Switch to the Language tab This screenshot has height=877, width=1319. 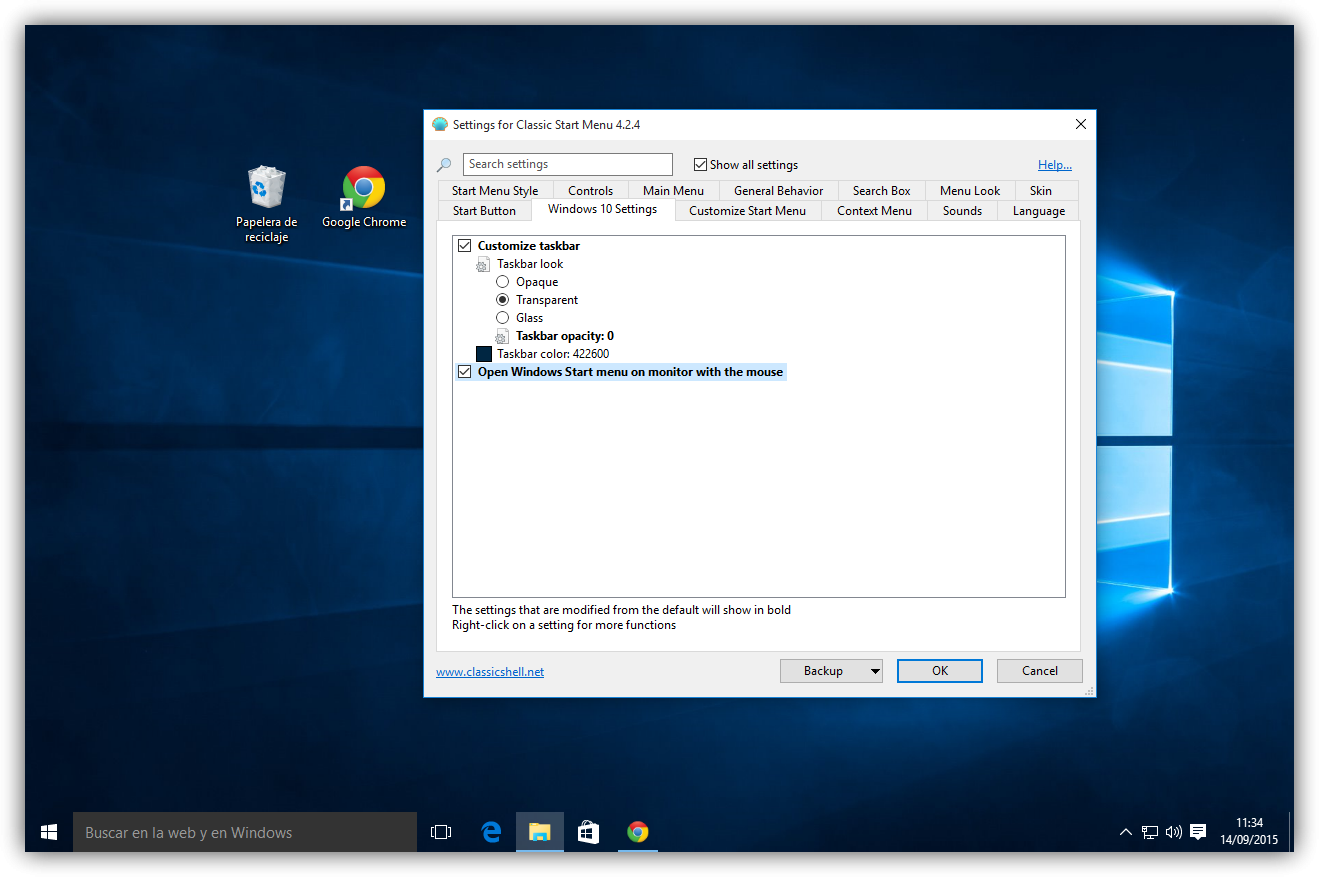[1038, 211]
